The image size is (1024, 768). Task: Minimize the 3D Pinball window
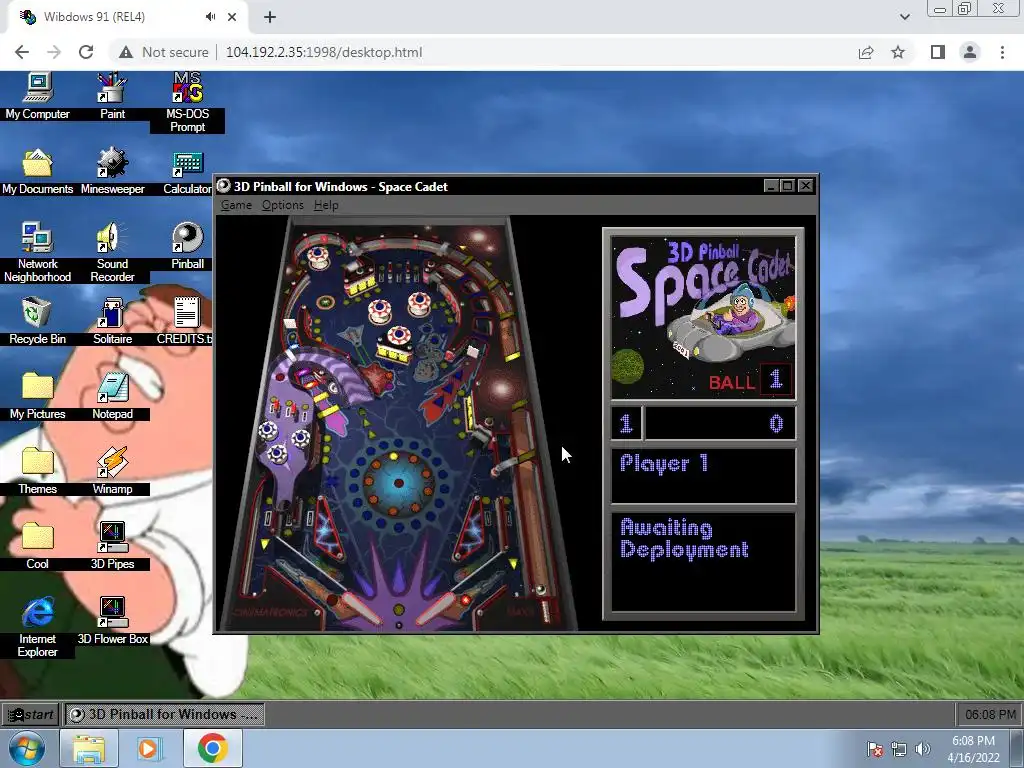[771, 186]
